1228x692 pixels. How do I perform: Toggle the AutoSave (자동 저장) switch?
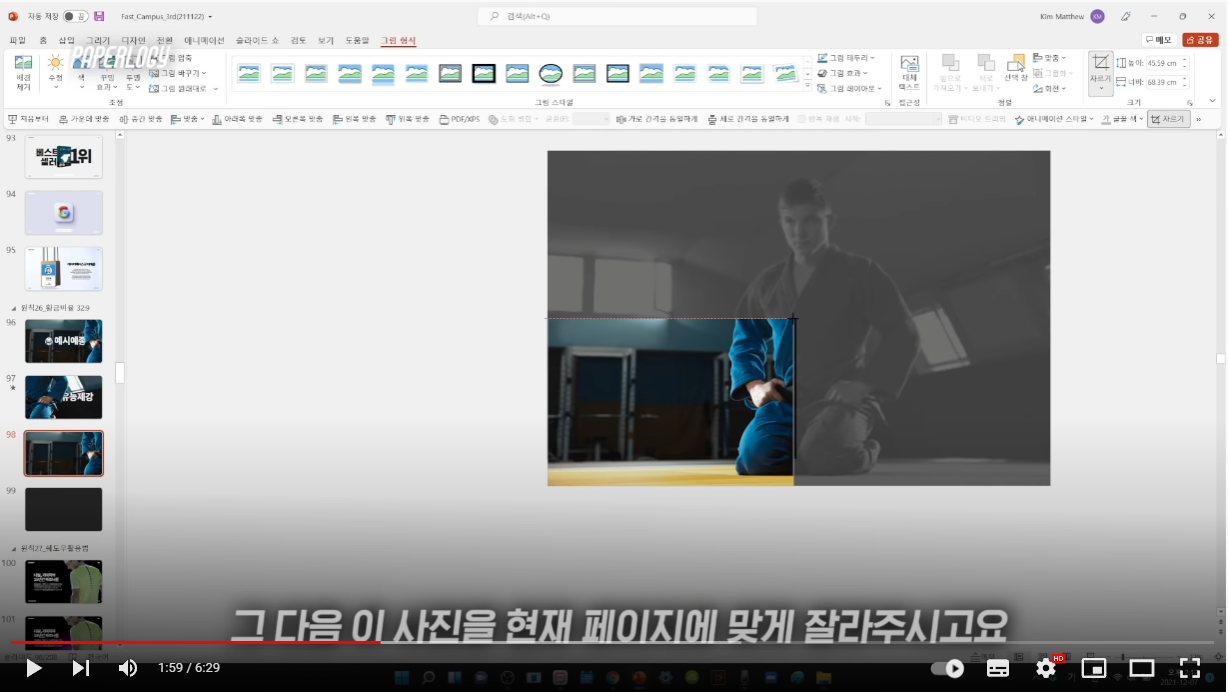pos(76,16)
